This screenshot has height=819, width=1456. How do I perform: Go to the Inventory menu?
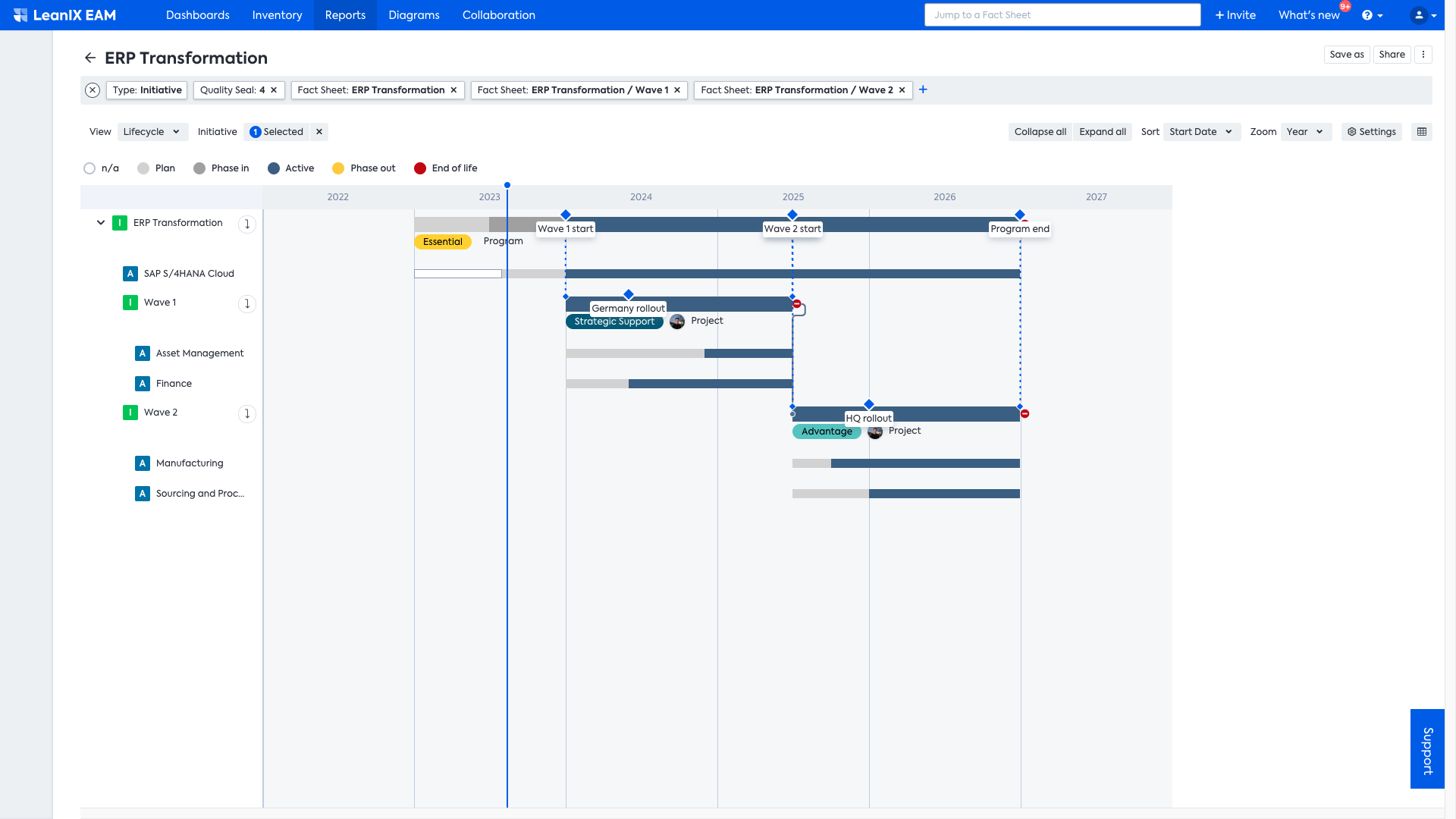[277, 15]
